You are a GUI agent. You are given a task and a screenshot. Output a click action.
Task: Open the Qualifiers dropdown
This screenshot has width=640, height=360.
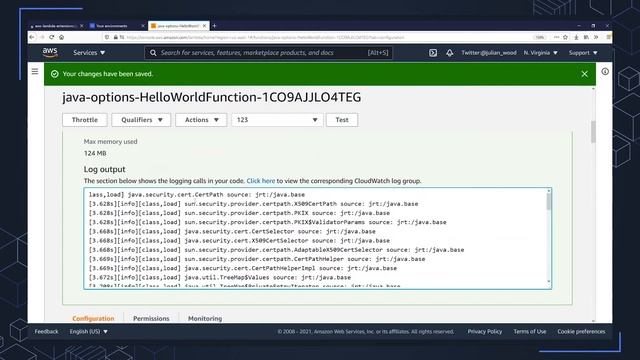[141, 120]
